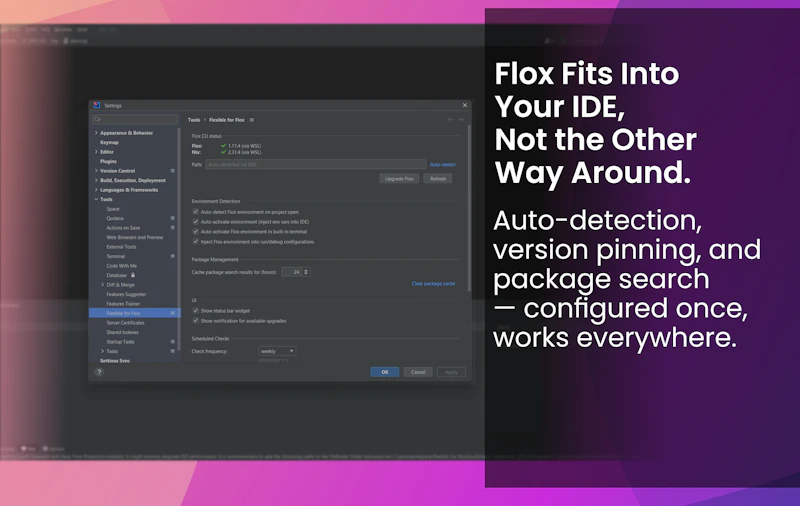Click the Tools breadcrumb
Image resolution: width=800 pixels, height=506 pixels.
[x=194, y=120]
